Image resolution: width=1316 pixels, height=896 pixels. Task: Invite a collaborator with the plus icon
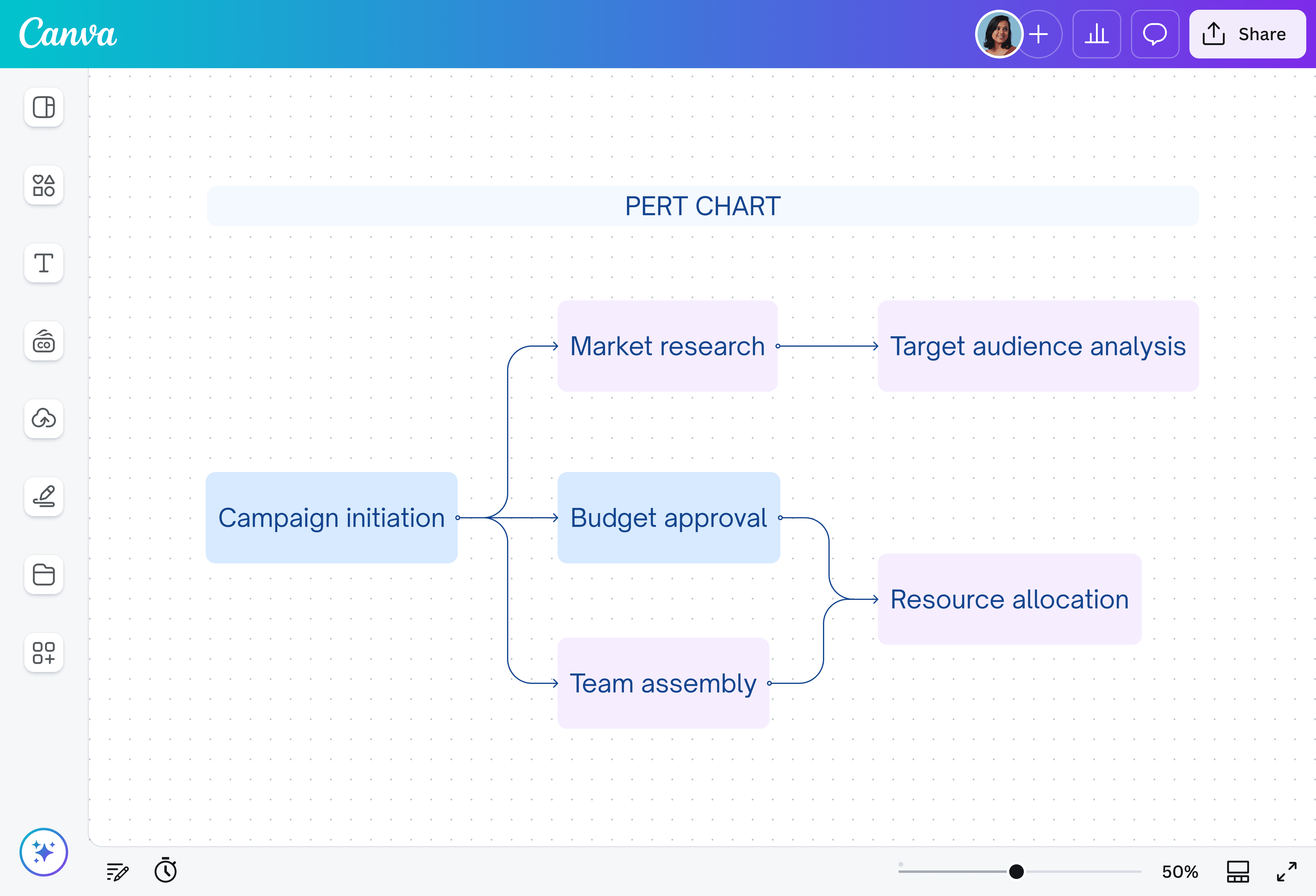coord(1039,35)
